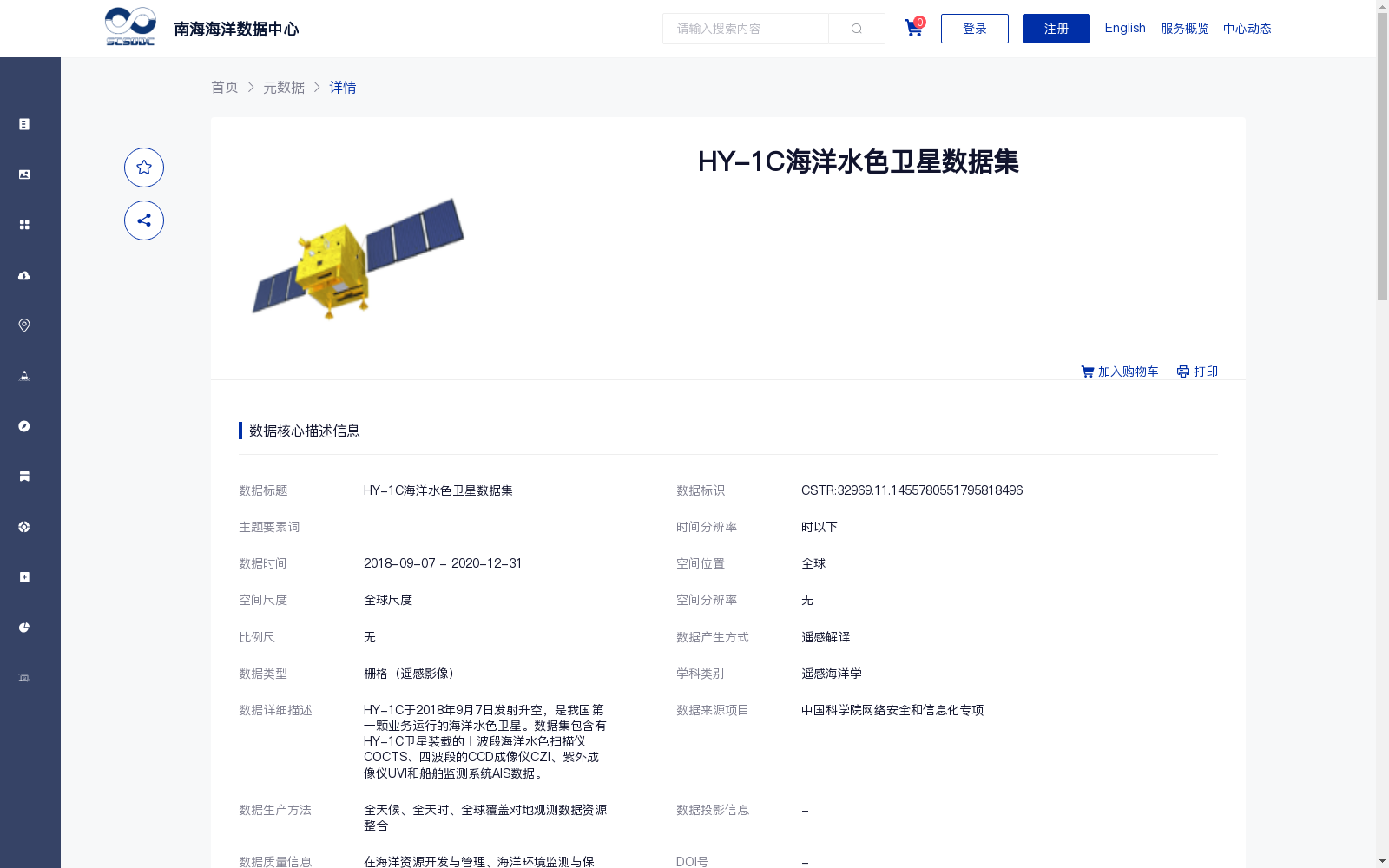Click the SCSDDC site logo

coord(130,27)
